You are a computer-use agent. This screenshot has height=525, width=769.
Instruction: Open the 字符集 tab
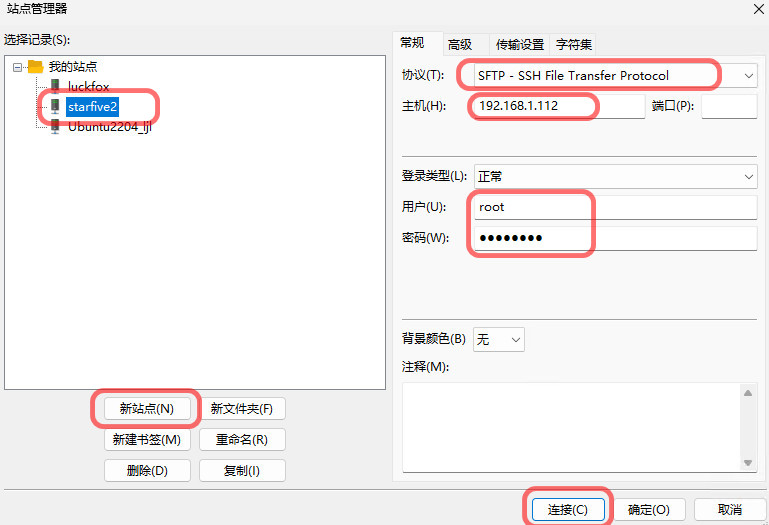pos(573,45)
